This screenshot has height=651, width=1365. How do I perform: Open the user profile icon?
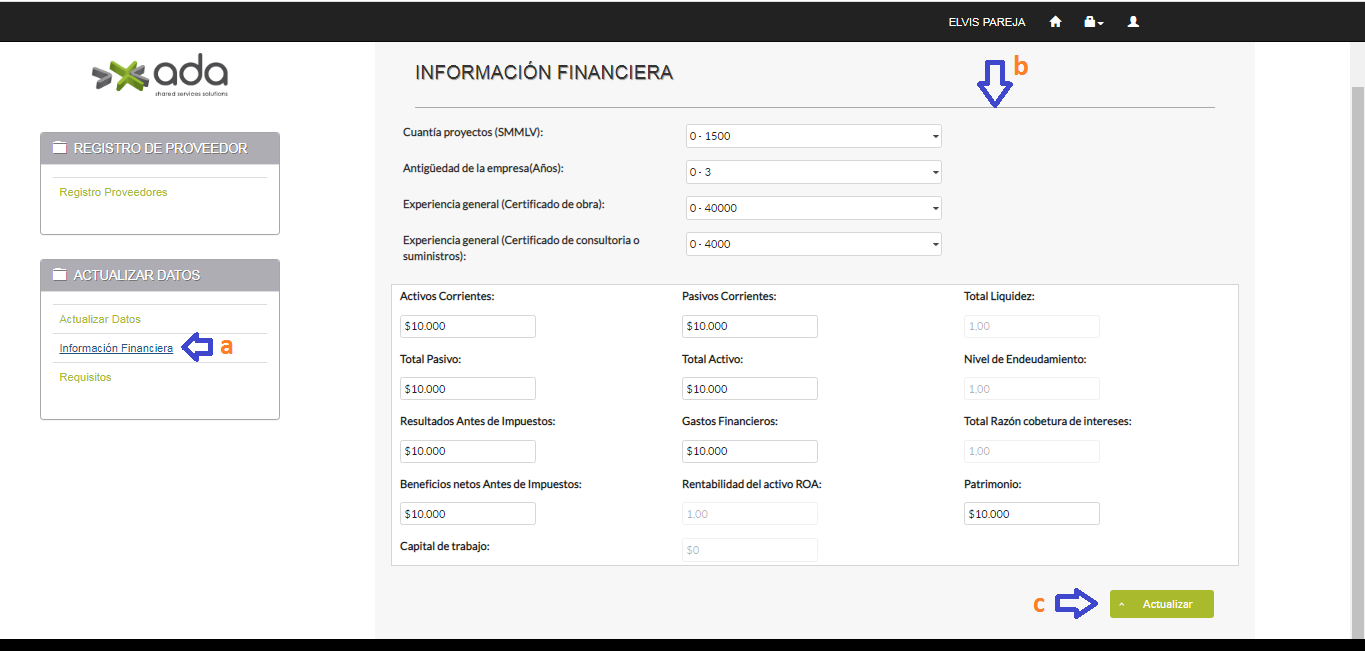1133,21
